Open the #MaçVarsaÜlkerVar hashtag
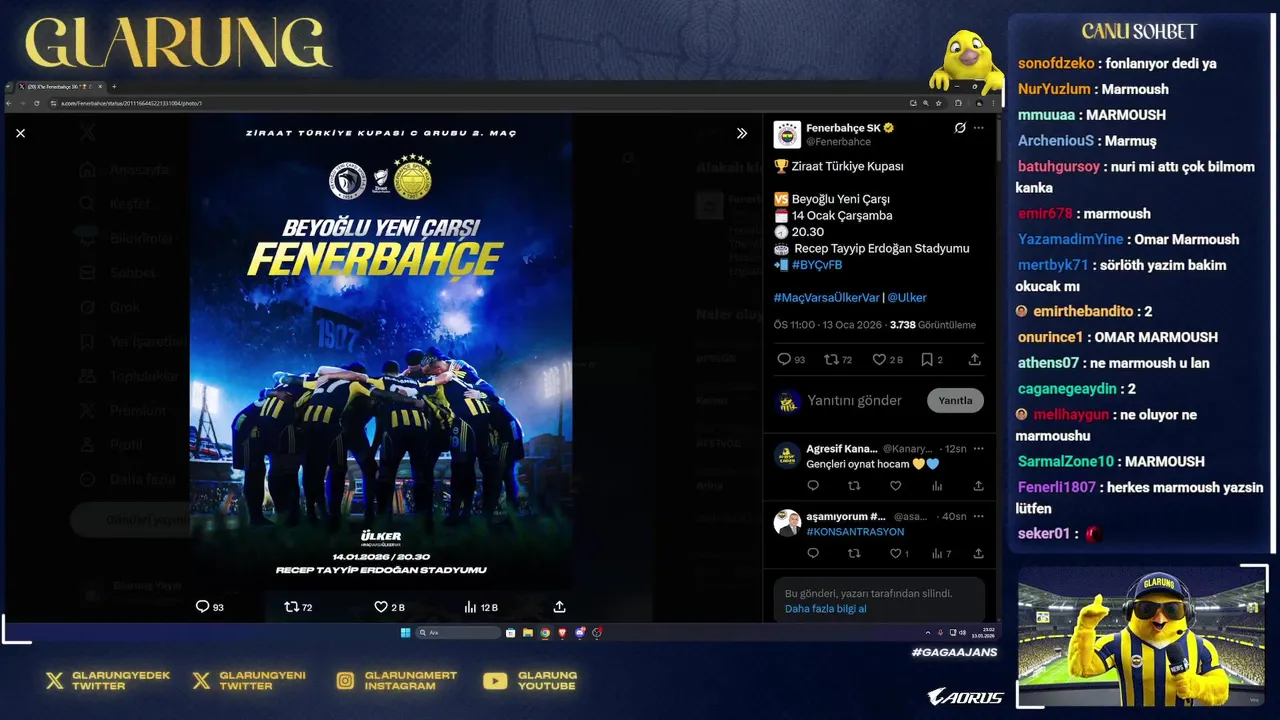Image resolution: width=1280 pixels, height=720 pixels. click(x=826, y=297)
